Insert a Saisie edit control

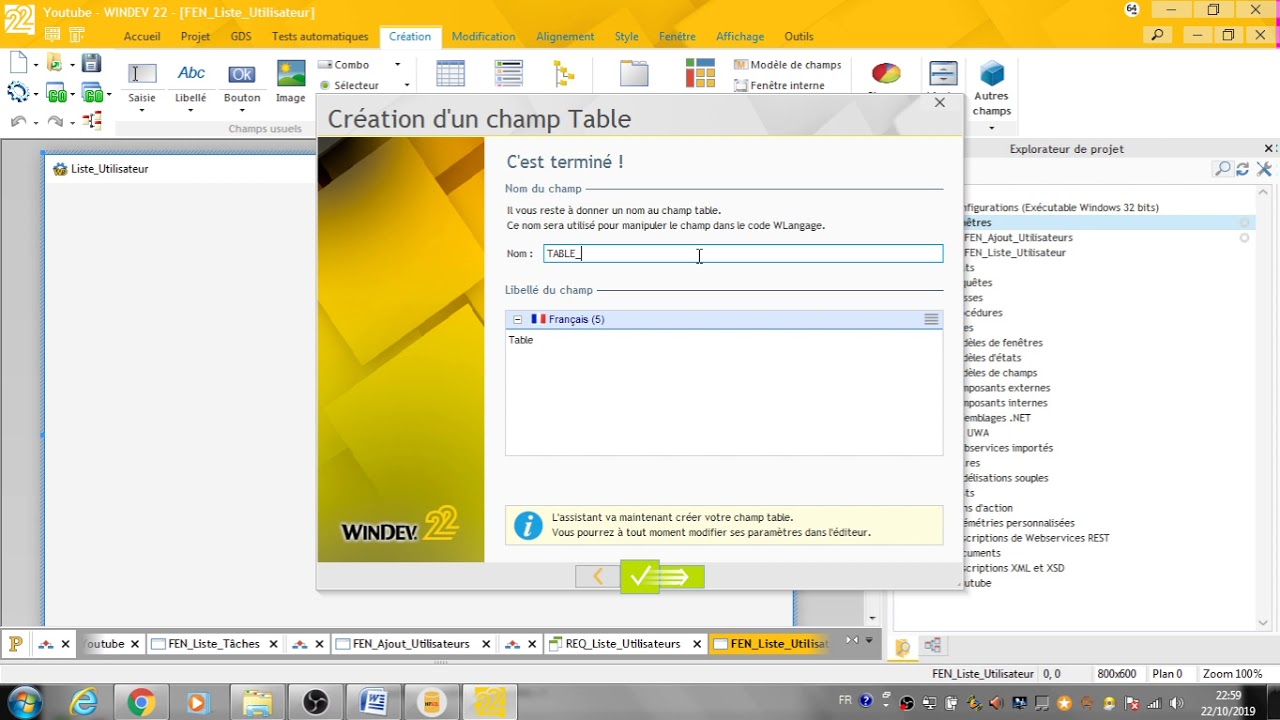142,81
